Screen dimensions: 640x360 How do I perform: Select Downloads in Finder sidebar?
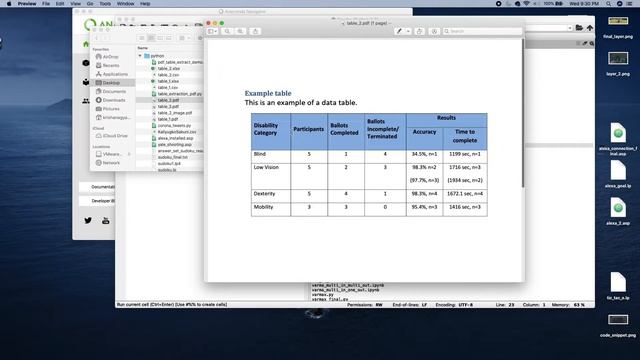click(x=111, y=100)
